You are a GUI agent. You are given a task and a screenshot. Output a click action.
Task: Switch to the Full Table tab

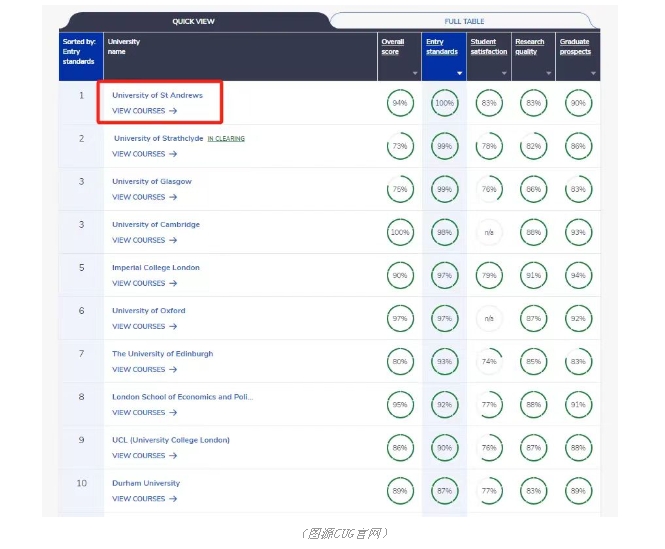point(464,21)
